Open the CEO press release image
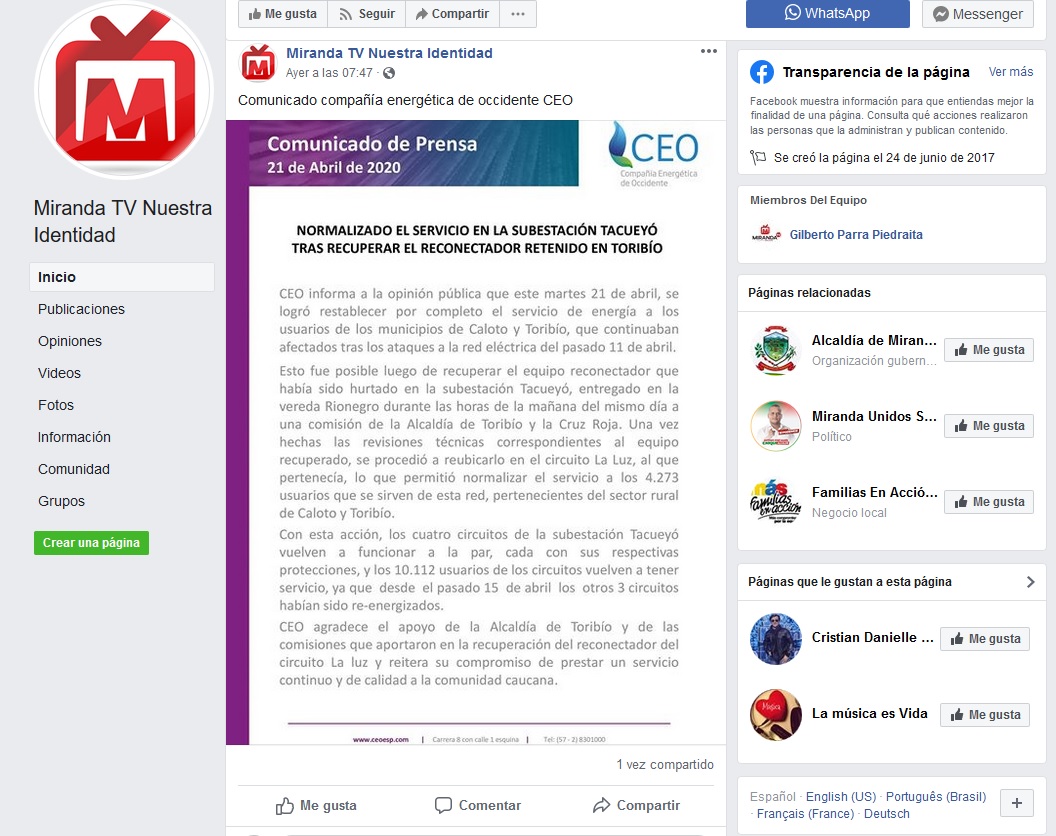 [476, 432]
